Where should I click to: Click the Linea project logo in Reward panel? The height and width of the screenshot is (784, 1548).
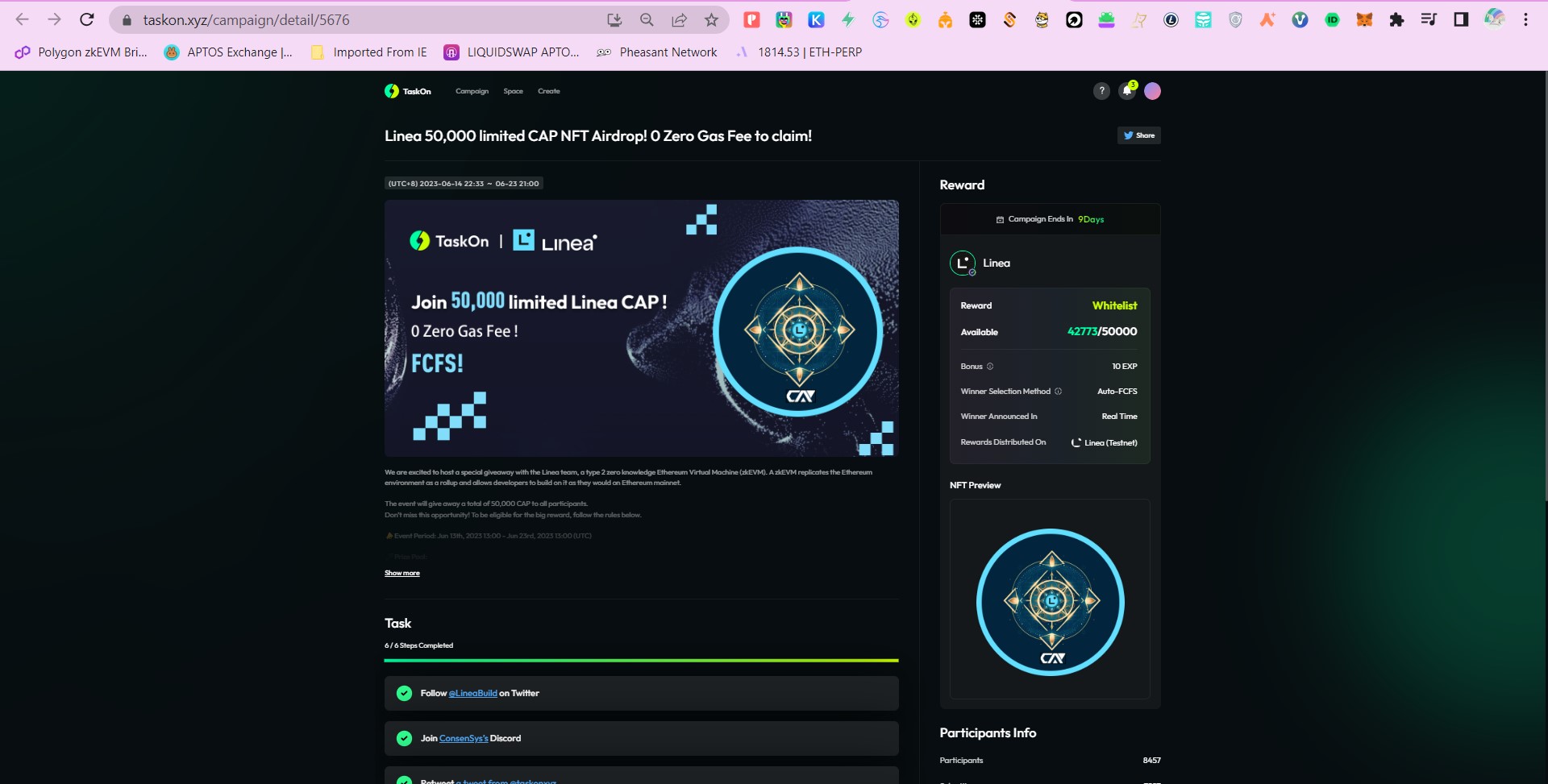[963, 263]
